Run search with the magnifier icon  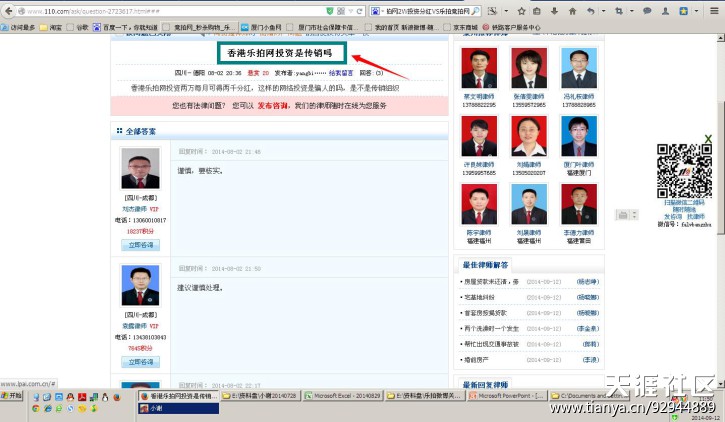click(476, 11)
